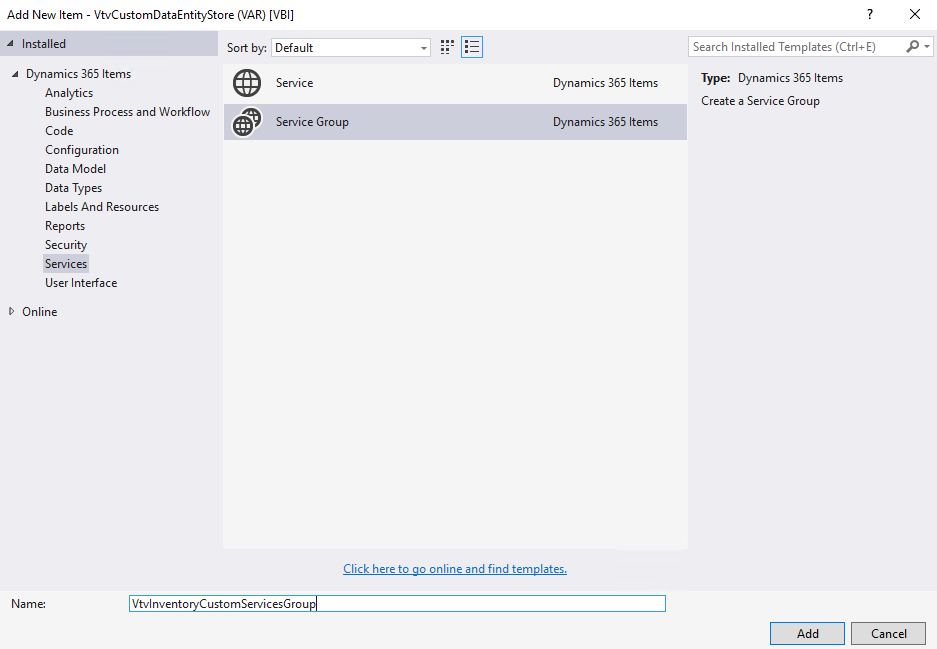937x649 pixels.
Task: Click the Installed header label
Action: (x=44, y=44)
